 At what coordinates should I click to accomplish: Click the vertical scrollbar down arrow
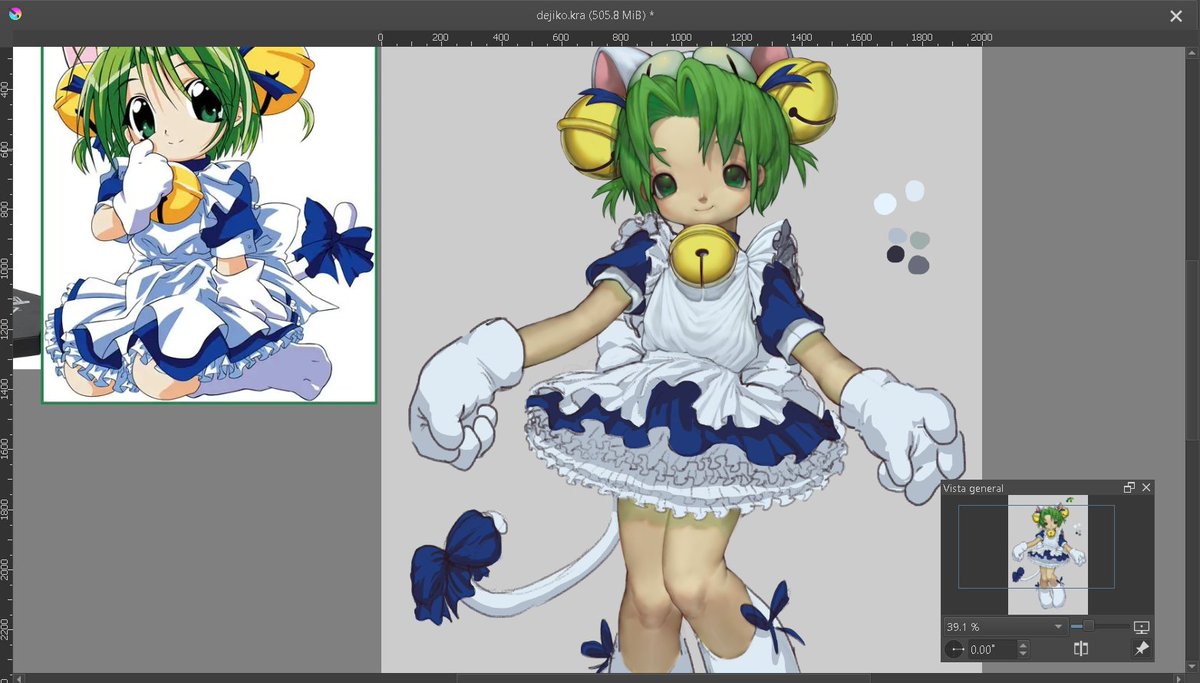pyautogui.click(x=1193, y=667)
